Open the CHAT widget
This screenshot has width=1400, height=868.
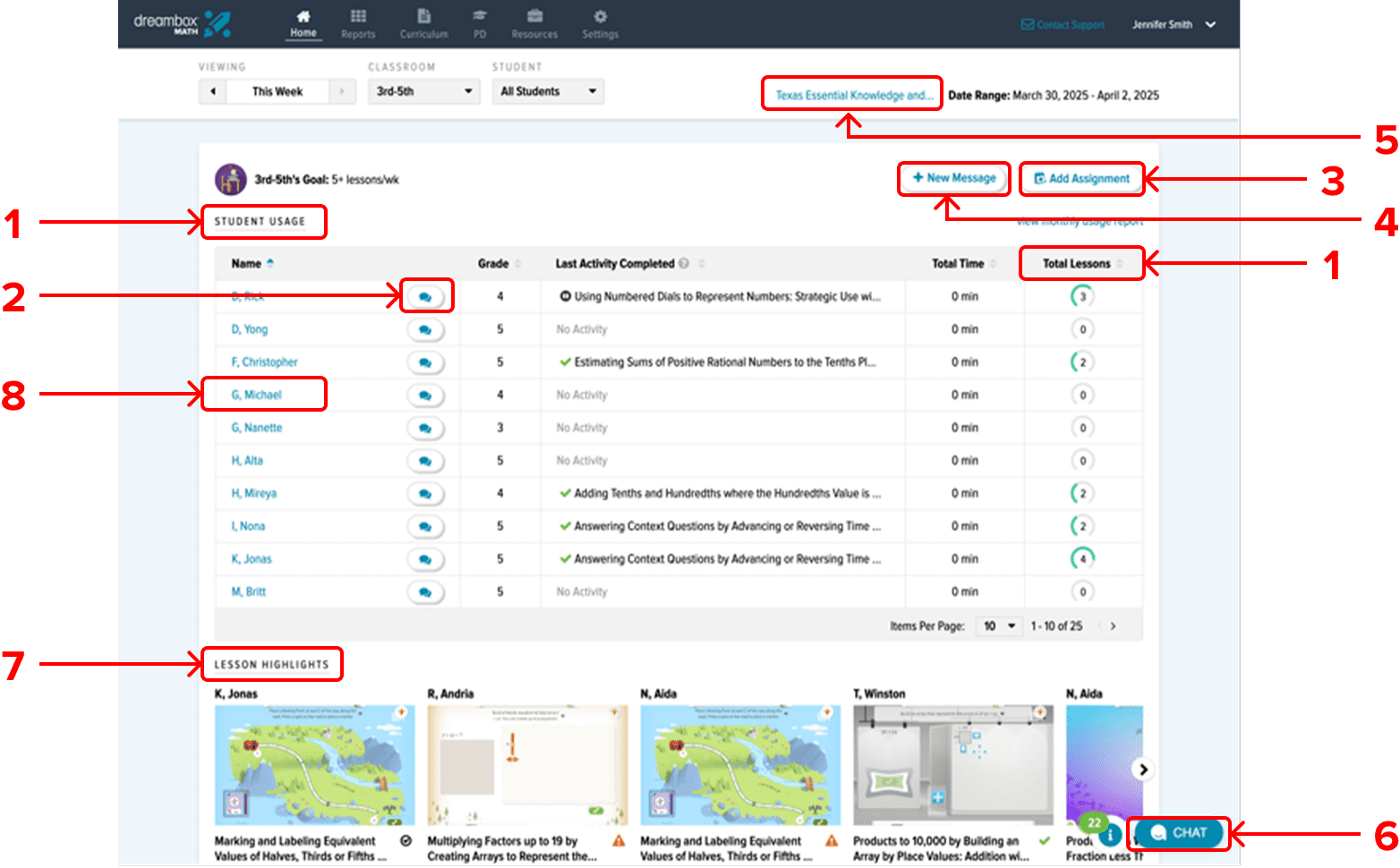1178,833
